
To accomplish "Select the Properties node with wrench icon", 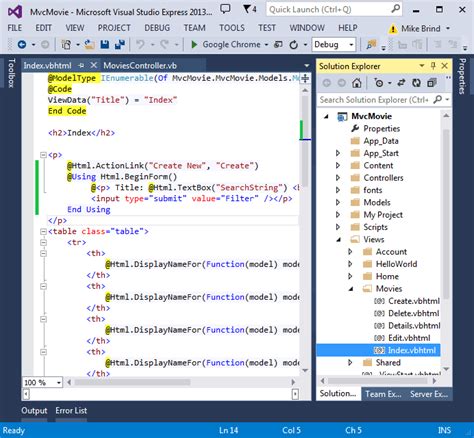I will (x=381, y=129).
